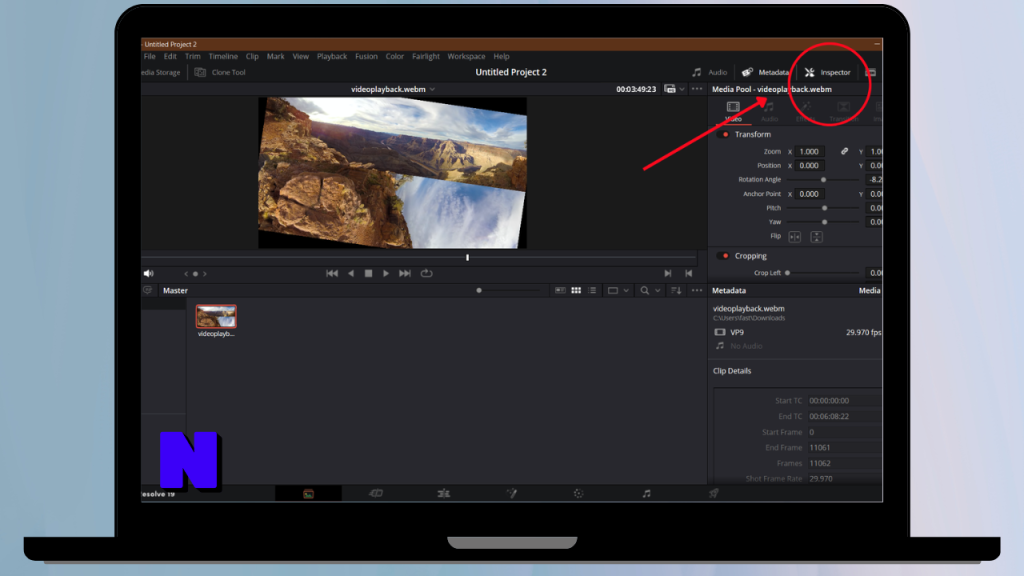Open the Fairlight page
Viewport: 1024px width, 576px height.
[647, 494]
